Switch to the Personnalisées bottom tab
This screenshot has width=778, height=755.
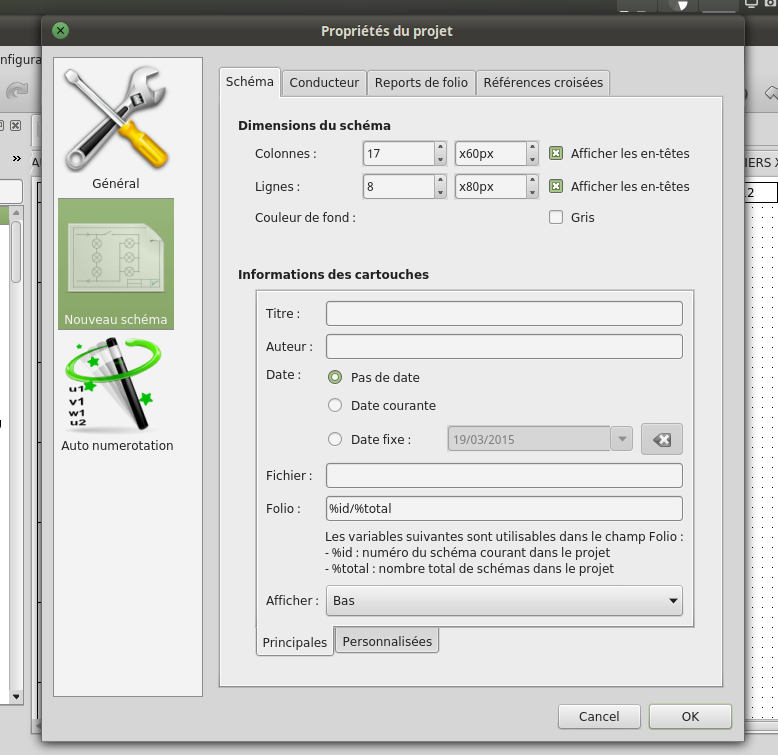coord(387,641)
